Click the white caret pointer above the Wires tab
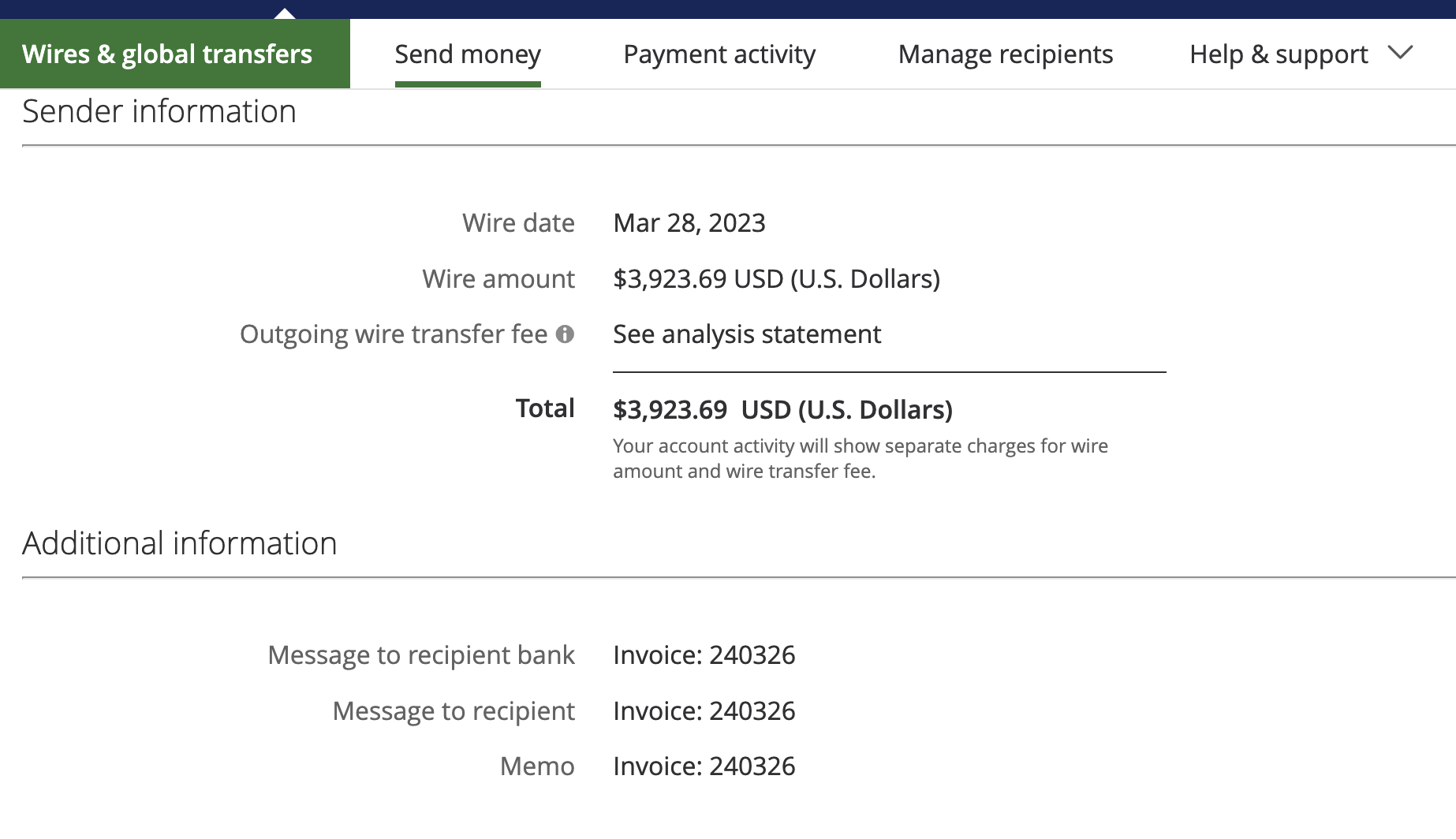 click(285, 13)
